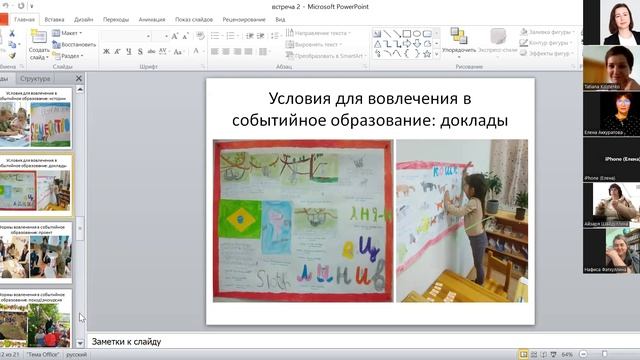Select the oval shape
This screenshot has width=640, height=360.
coord(417,33)
